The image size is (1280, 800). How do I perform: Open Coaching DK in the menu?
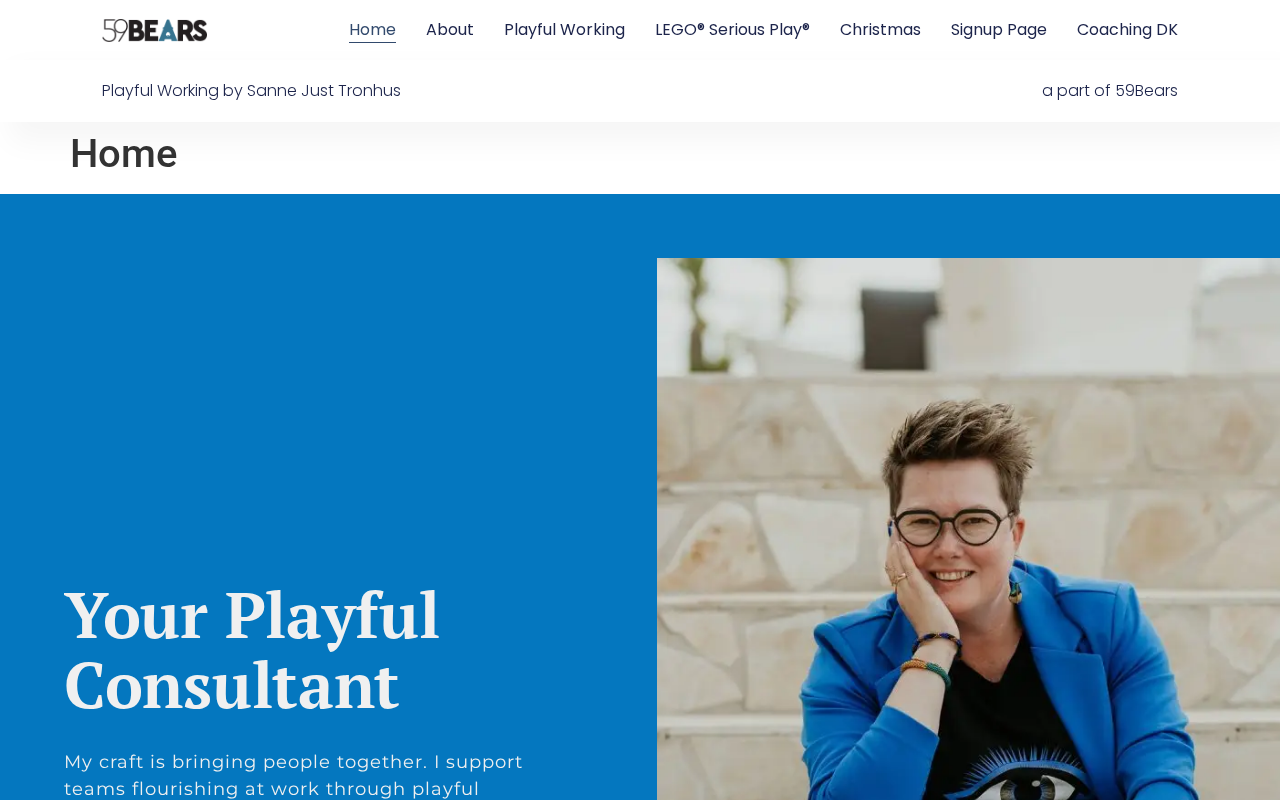(1127, 30)
